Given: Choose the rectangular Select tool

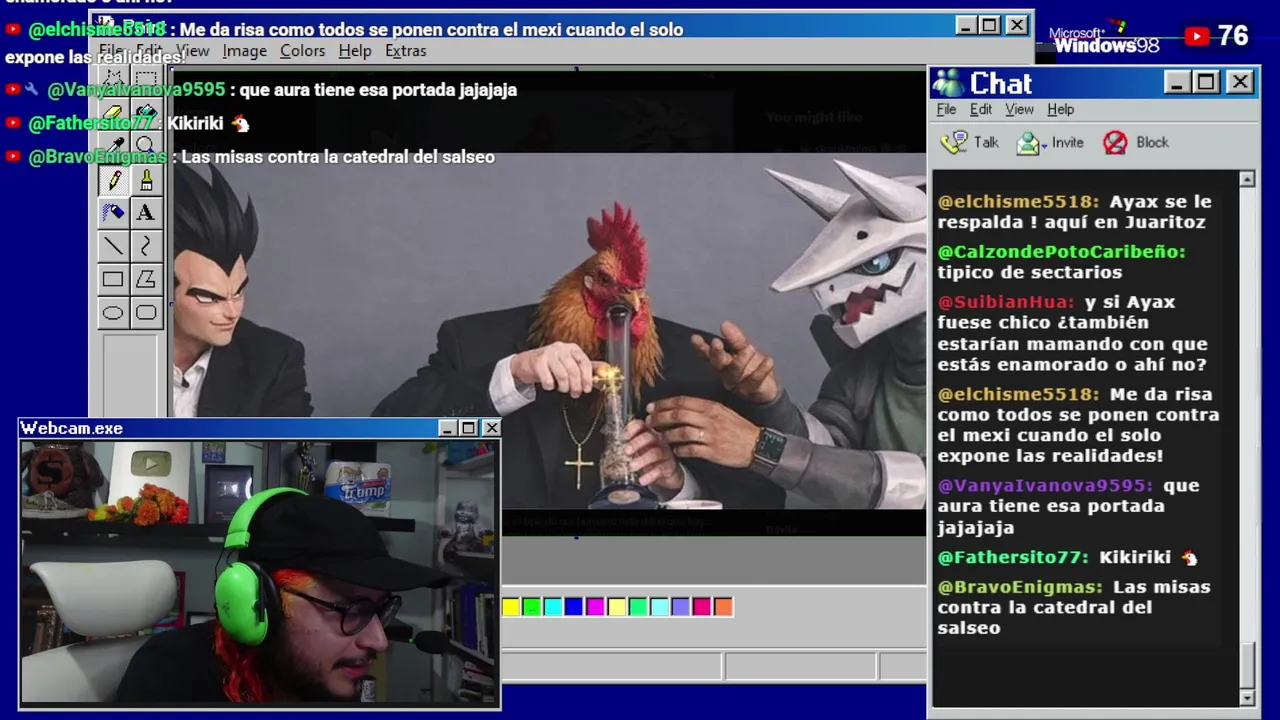Looking at the screenshot, I should 146,80.
